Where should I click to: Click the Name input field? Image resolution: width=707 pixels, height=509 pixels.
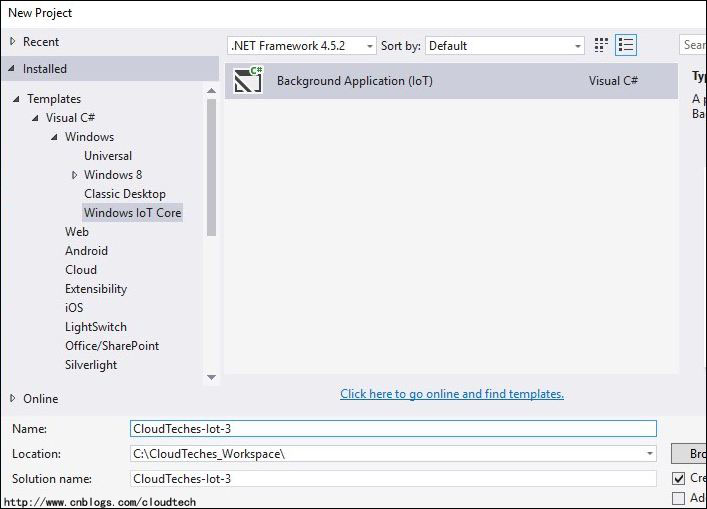pyautogui.click(x=393, y=428)
